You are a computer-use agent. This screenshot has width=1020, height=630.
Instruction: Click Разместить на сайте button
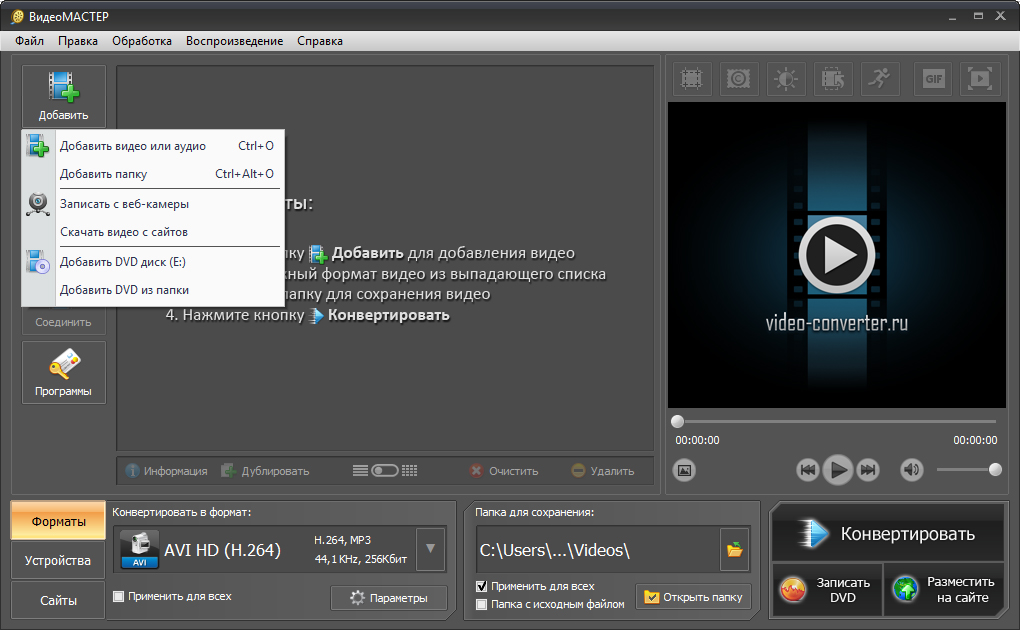point(945,590)
